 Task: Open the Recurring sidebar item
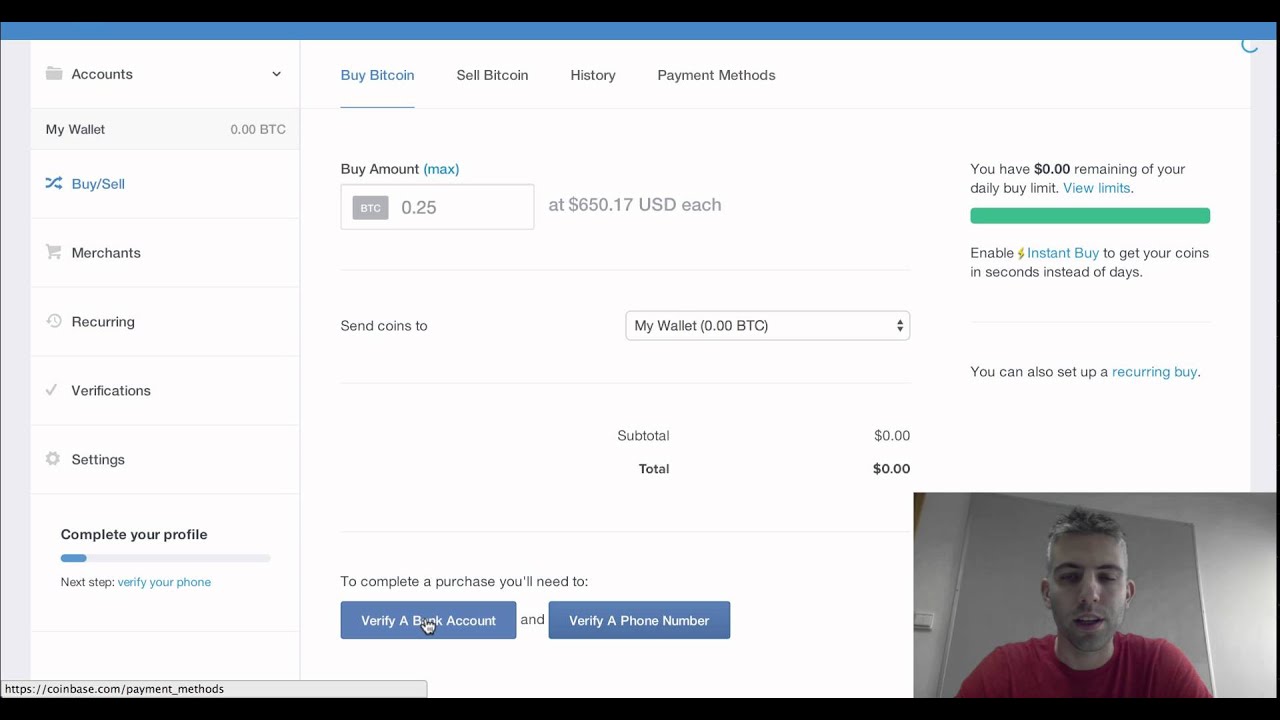[x=165, y=322]
